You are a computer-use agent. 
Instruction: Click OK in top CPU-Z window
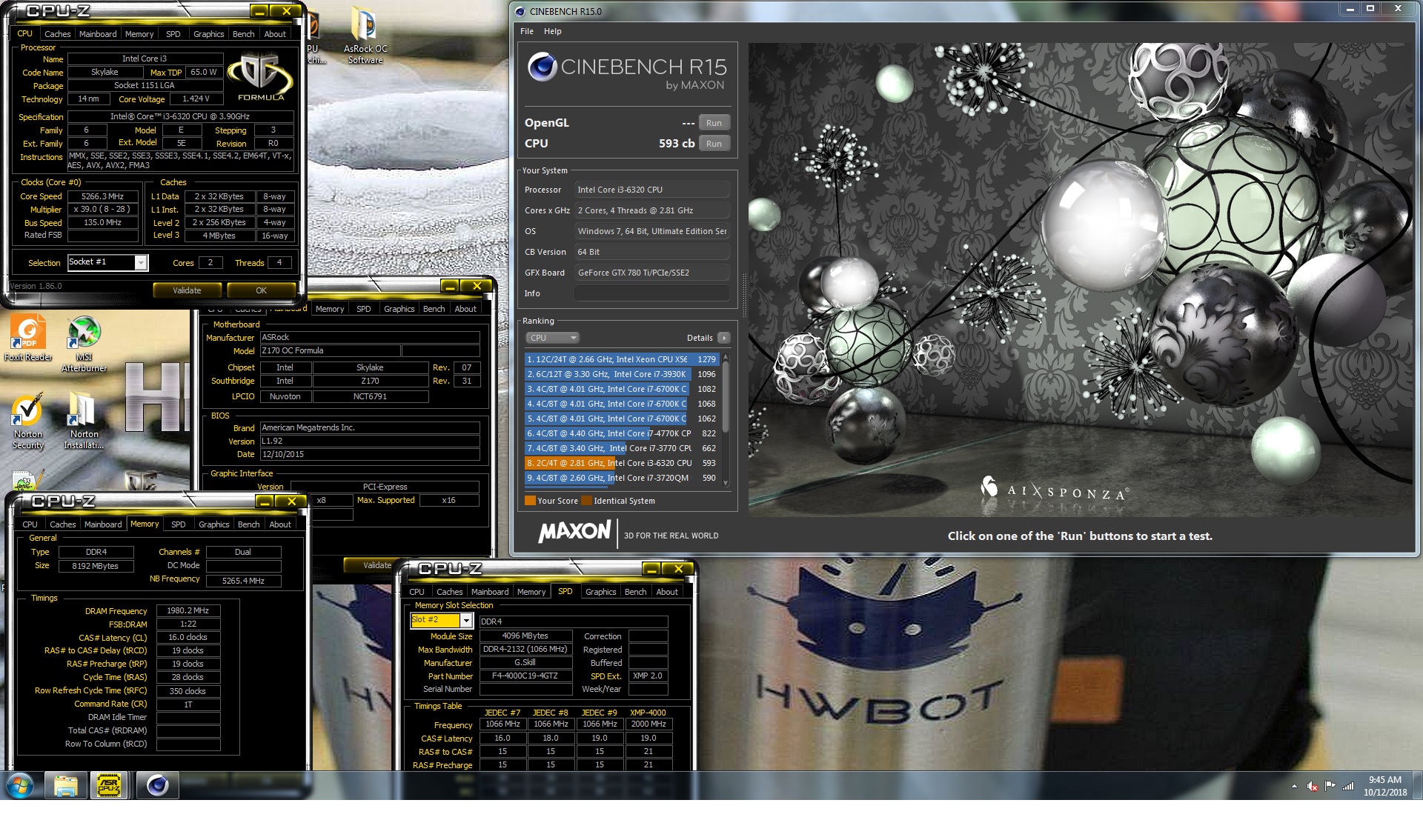pos(261,290)
